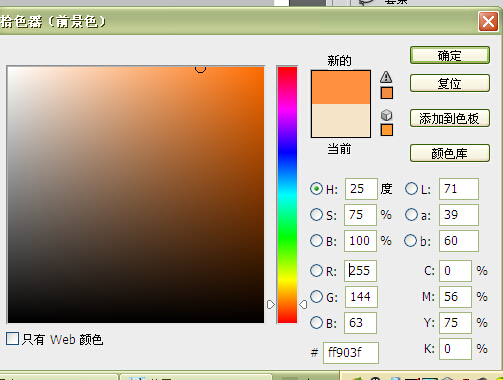Click the 添加到色板 button
Screen dimensions: 503x380
click(x=450, y=118)
